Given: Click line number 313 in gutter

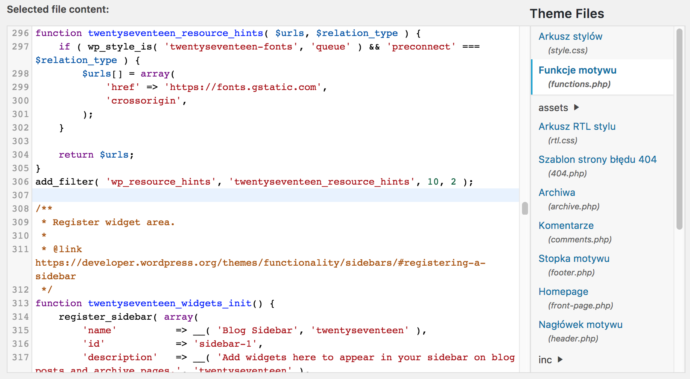Looking at the screenshot, I should (x=20, y=303).
